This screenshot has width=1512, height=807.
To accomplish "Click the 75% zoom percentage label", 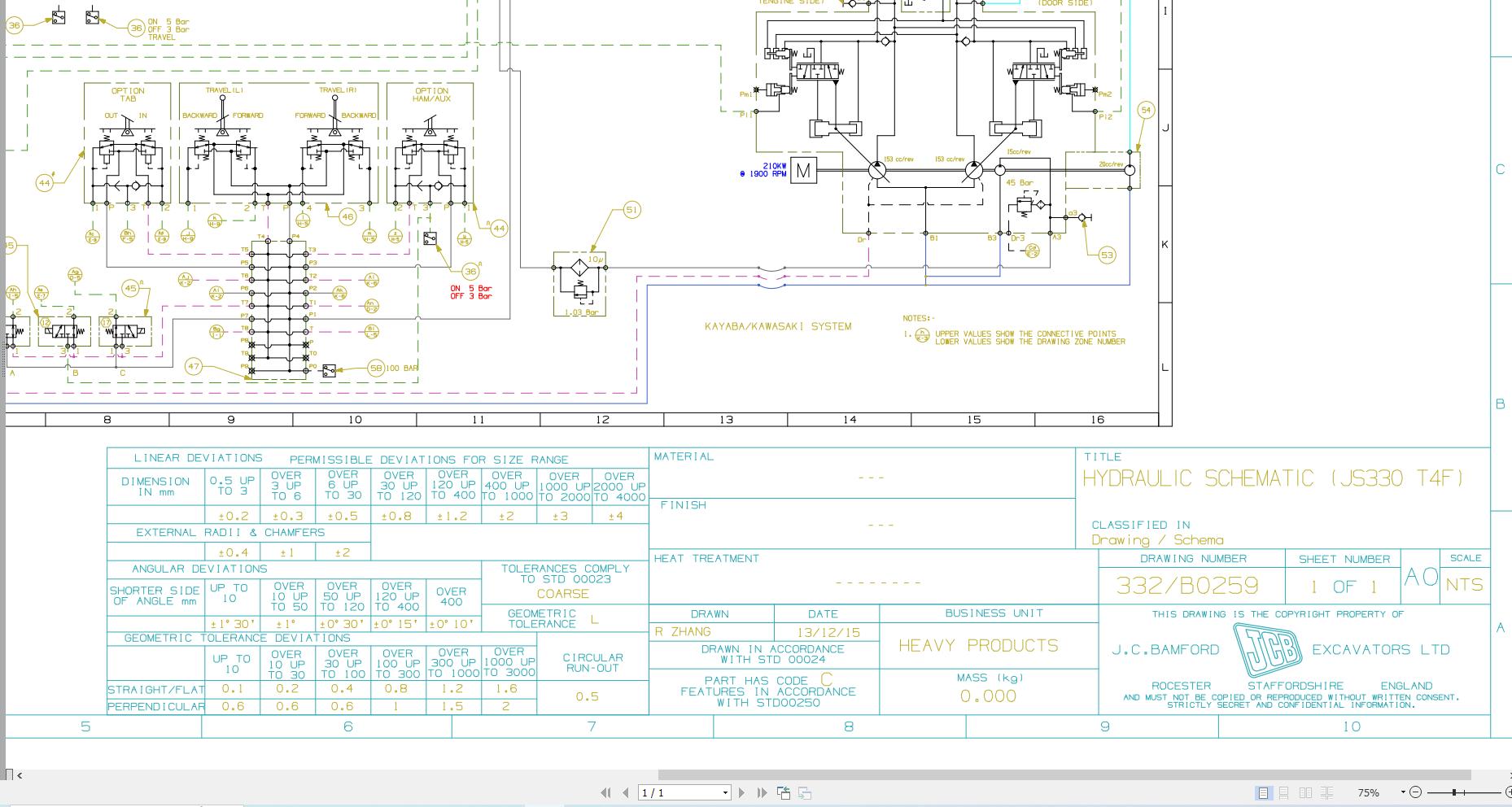I will [x=1370, y=792].
